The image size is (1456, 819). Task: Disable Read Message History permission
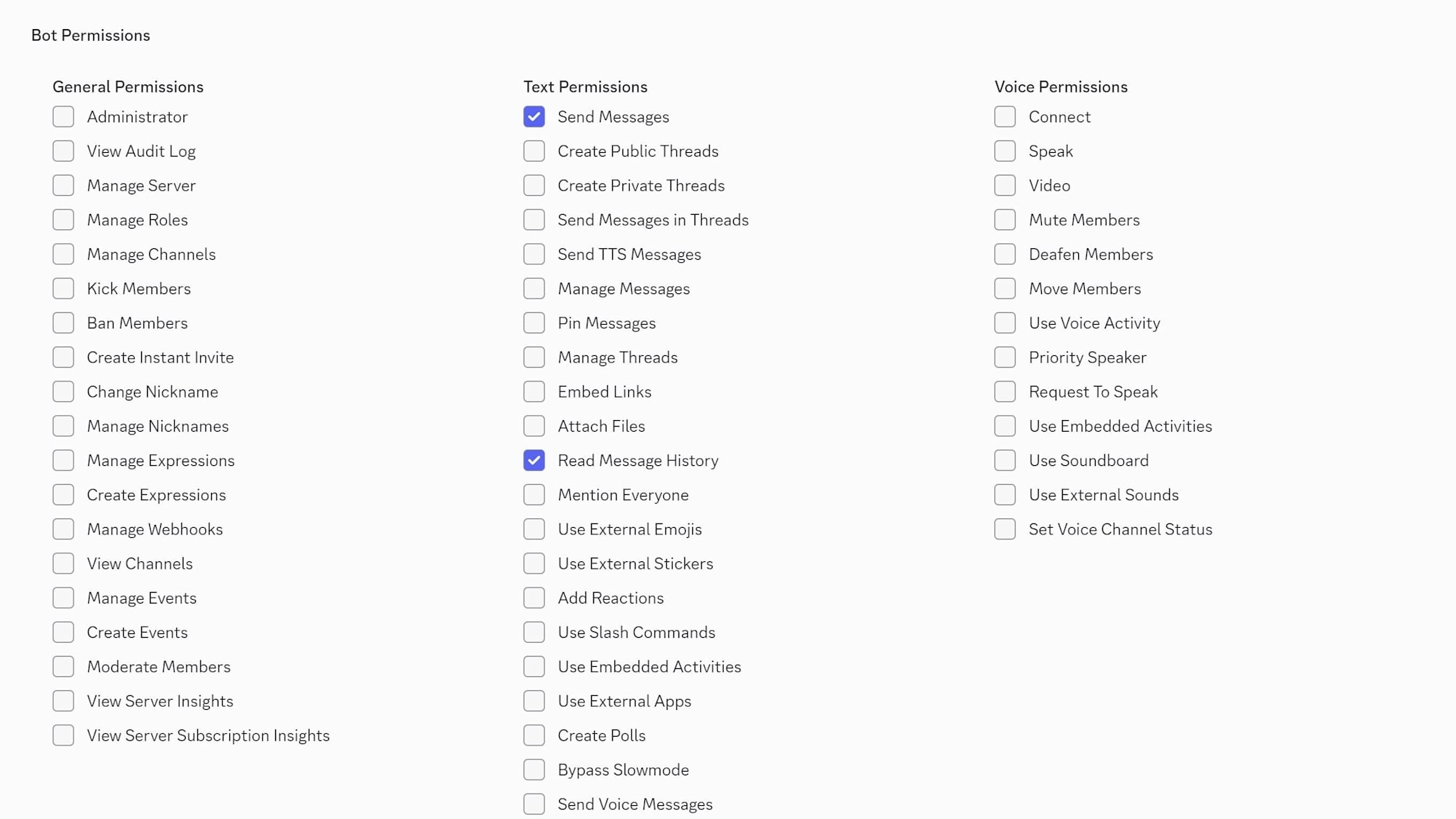pyautogui.click(x=534, y=460)
